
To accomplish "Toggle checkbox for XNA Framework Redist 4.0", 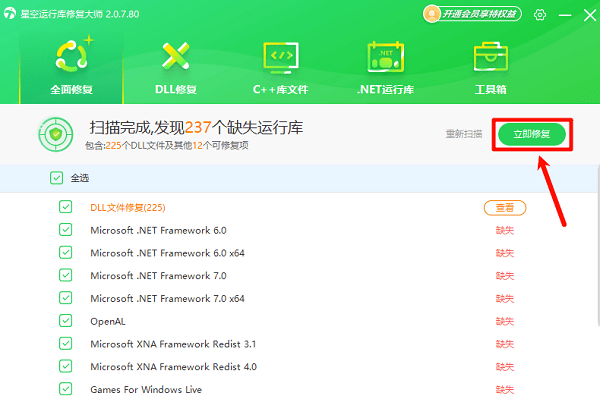I will click(65, 366).
